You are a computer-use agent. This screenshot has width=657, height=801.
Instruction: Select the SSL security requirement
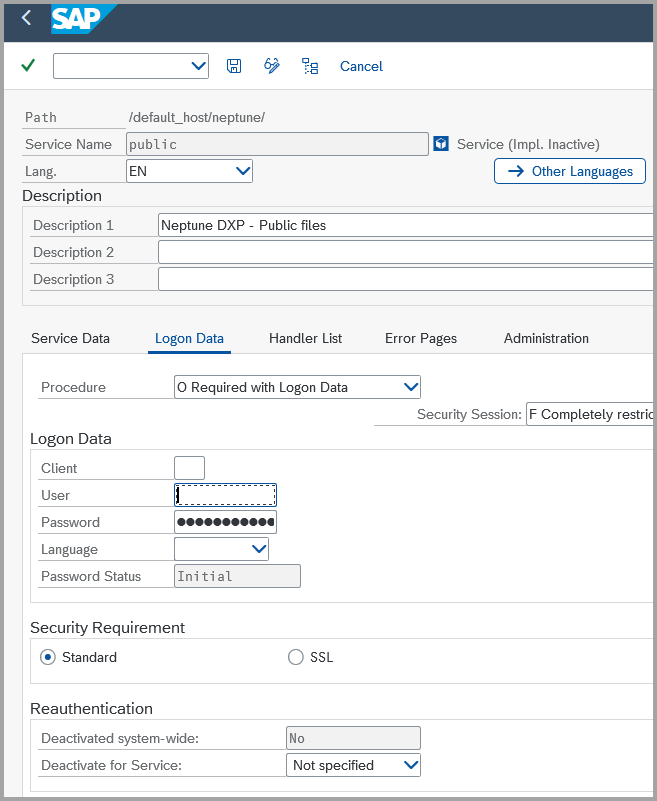pos(296,657)
